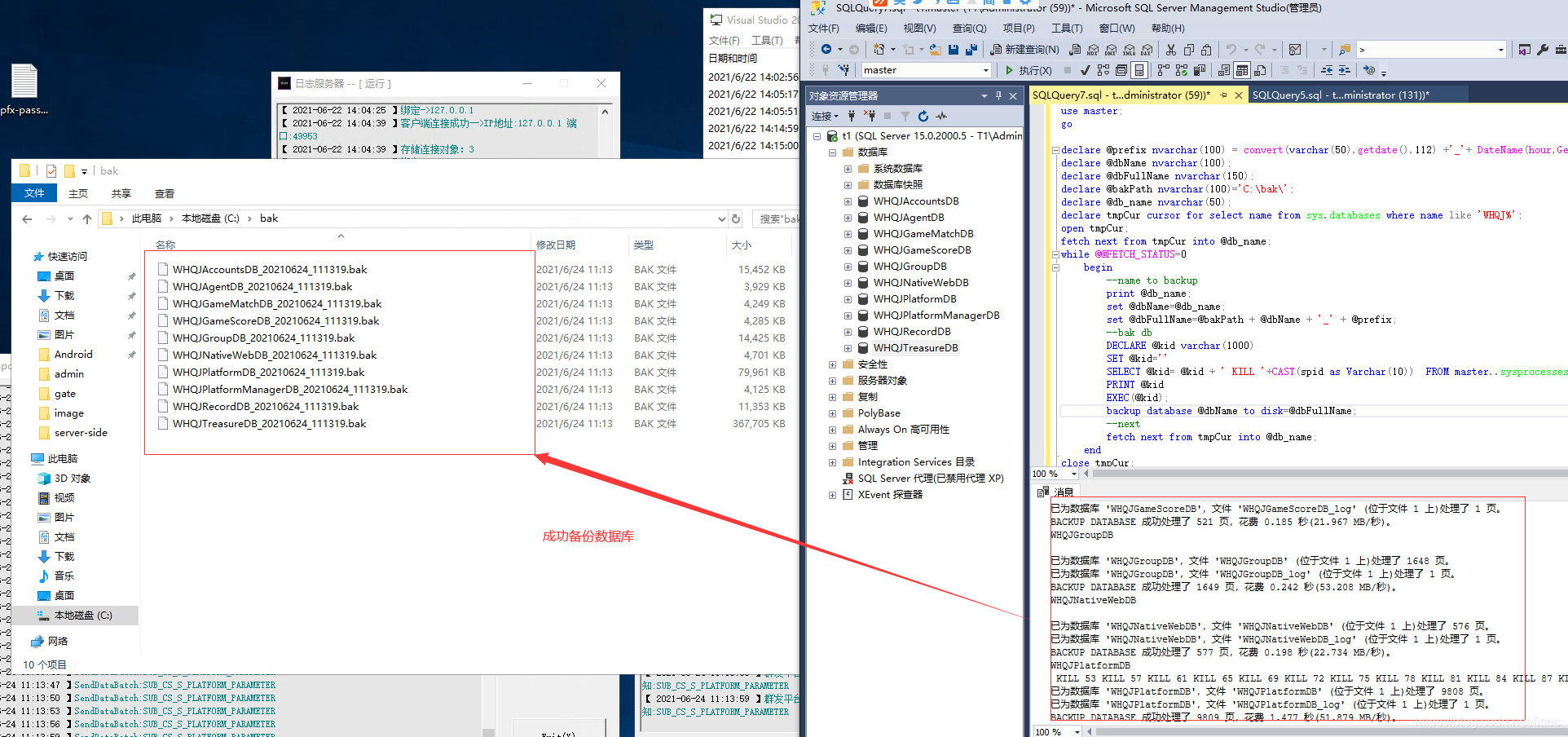Toggle Results to Grid in SSMS toolbar
1568x737 pixels.
(x=1242, y=70)
